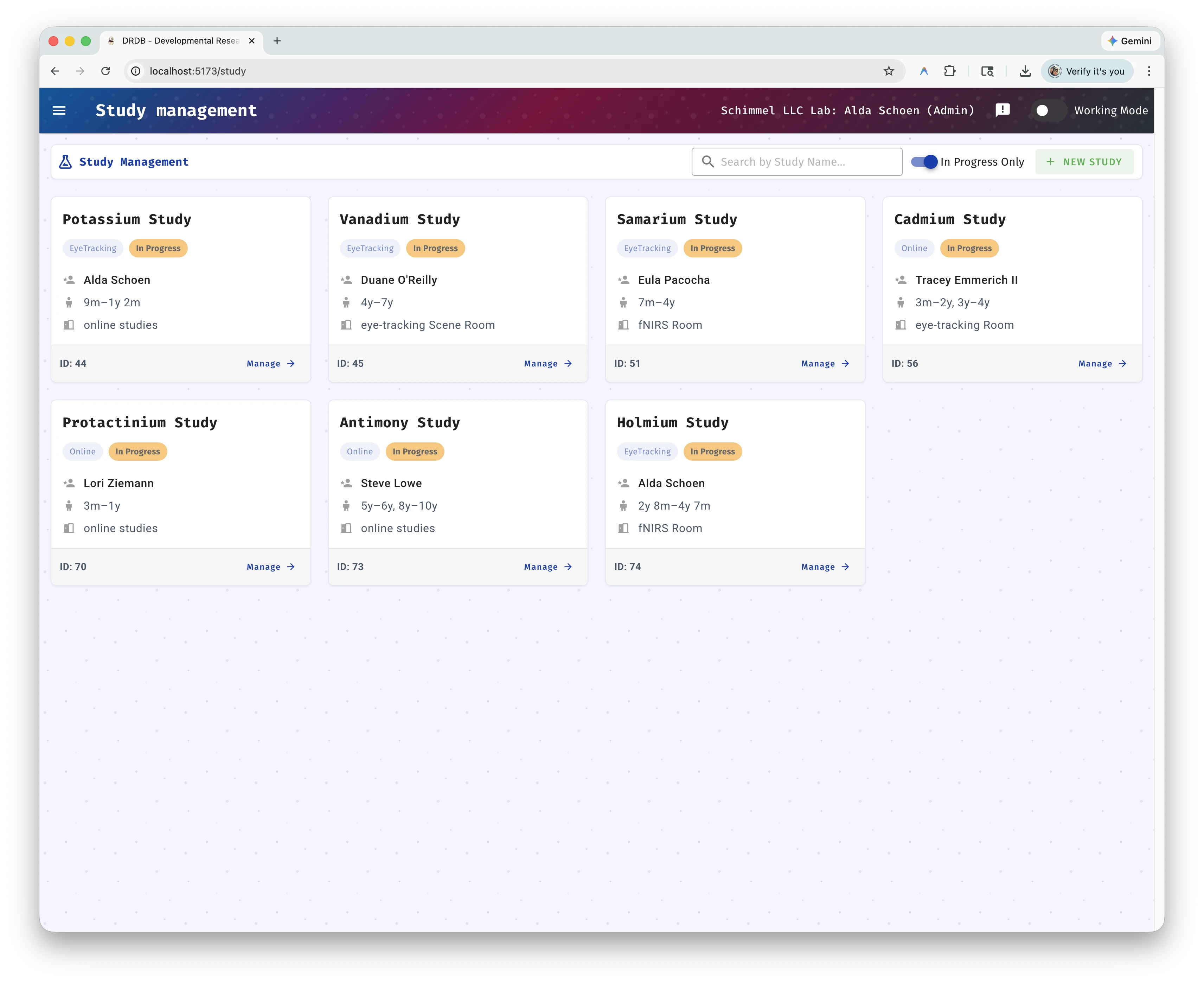The width and height of the screenshot is (1204, 984).
Task: Click room icon on Samarium Study
Action: pyautogui.click(x=623, y=325)
